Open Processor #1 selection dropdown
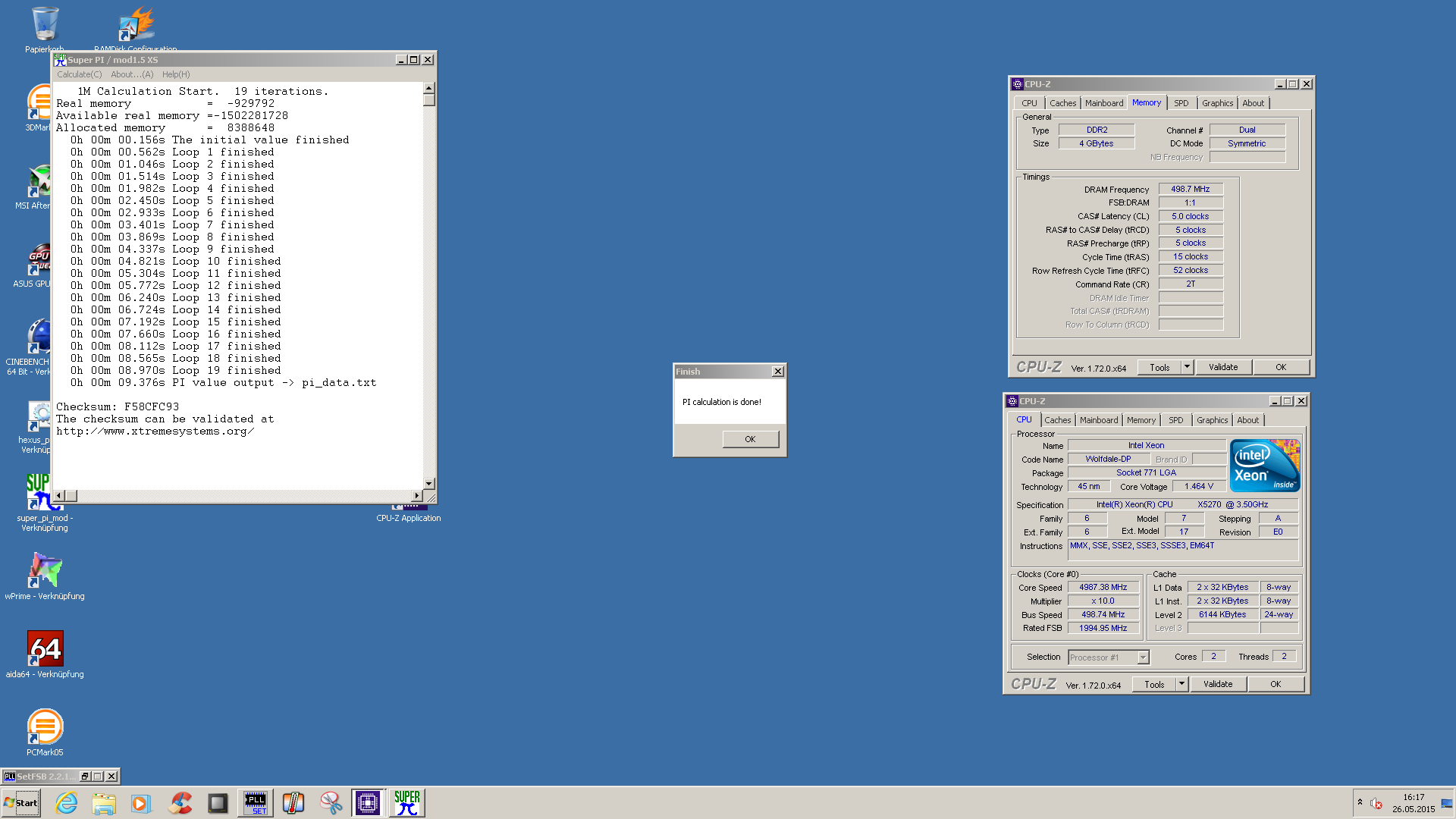This screenshot has height=819, width=1456. point(1109,657)
